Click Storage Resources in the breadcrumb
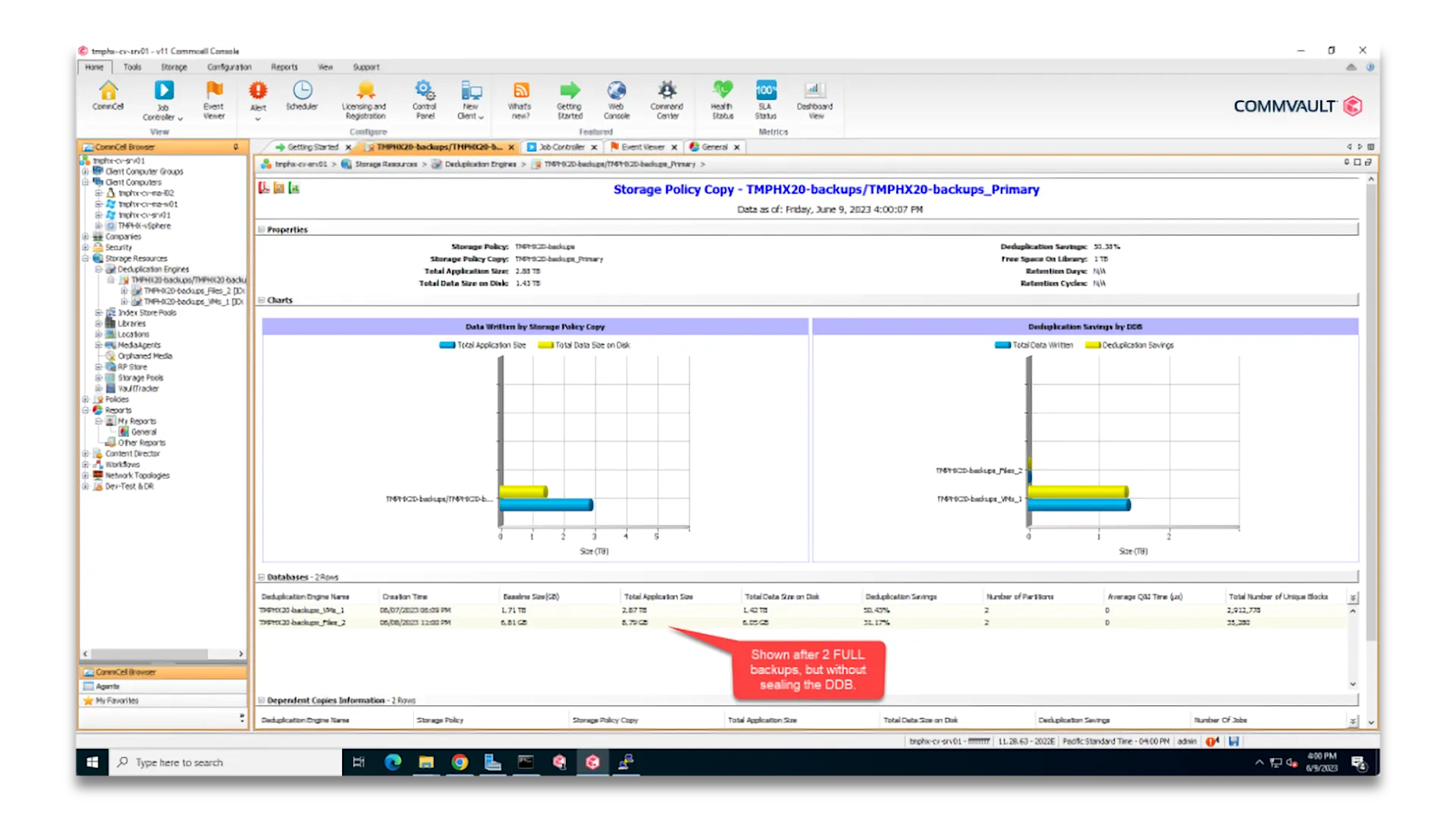 click(x=386, y=164)
